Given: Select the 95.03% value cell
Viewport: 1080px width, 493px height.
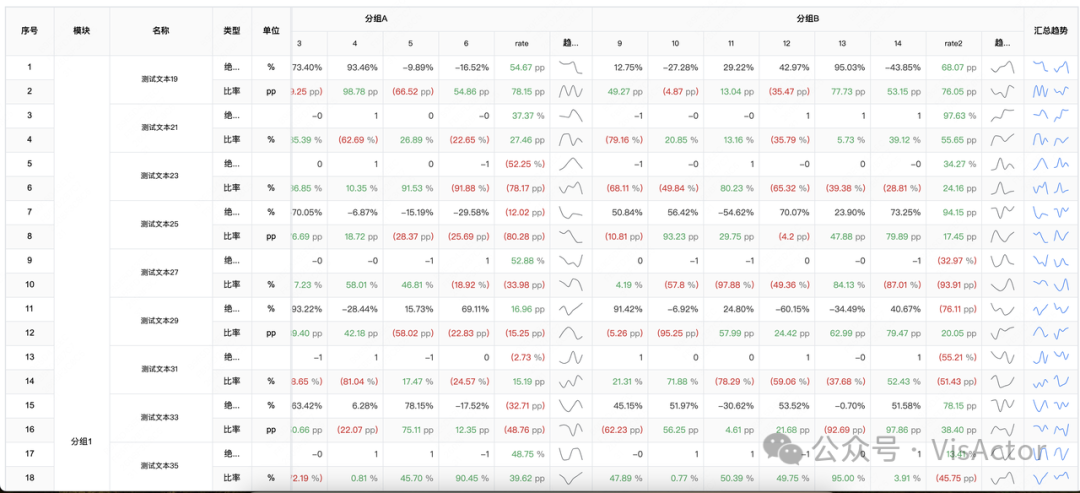Looking at the screenshot, I should click(x=842, y=67).
